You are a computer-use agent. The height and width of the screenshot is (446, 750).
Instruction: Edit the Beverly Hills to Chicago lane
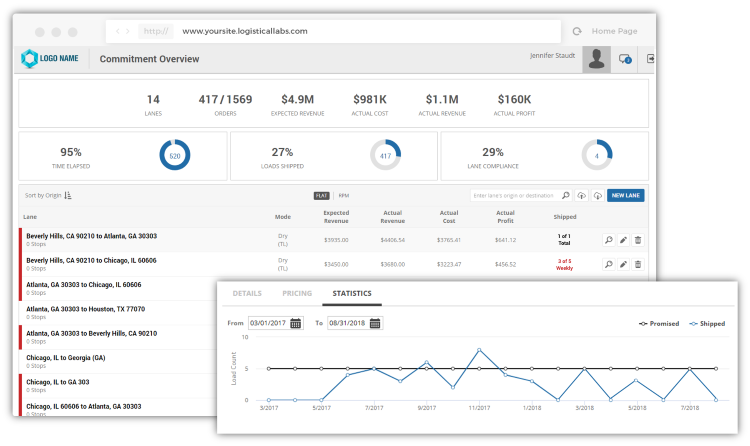[x=623, y=264]
